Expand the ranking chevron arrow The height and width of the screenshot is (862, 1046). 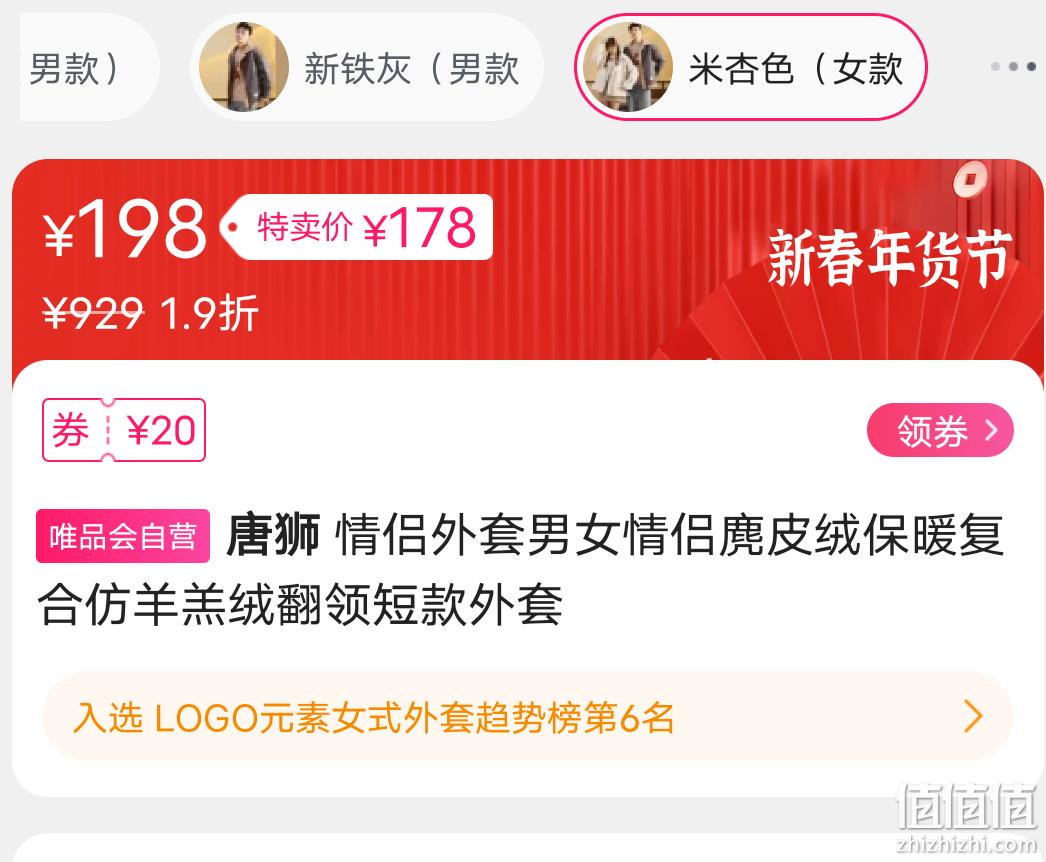point(974,717)
